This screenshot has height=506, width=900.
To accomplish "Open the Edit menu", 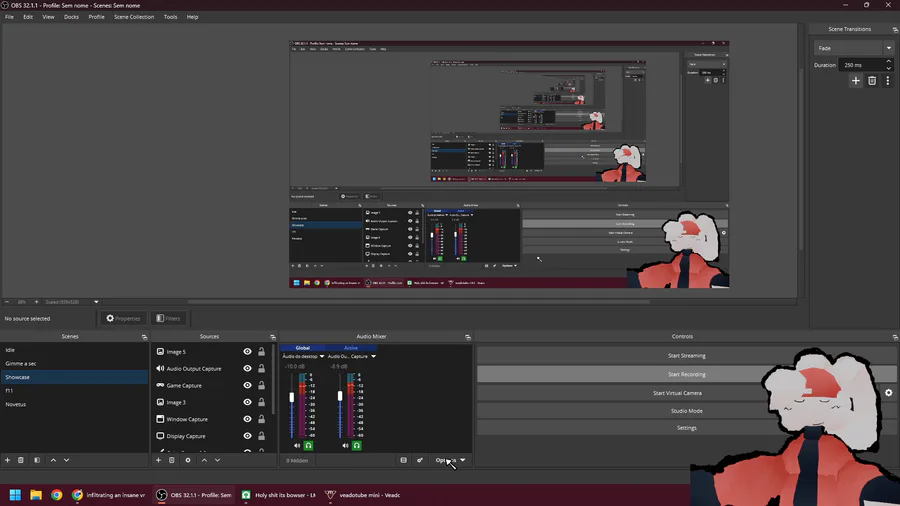I will point(28,17).
